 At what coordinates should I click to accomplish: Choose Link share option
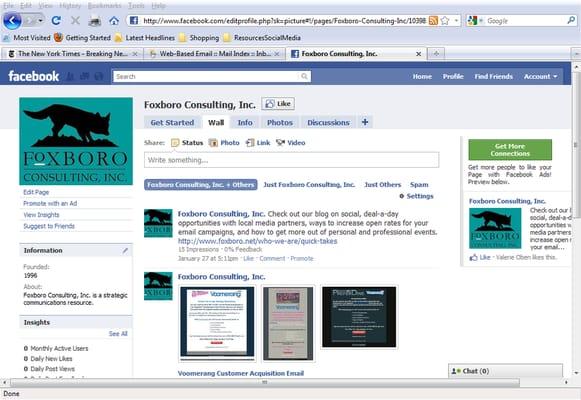point(258,143)
